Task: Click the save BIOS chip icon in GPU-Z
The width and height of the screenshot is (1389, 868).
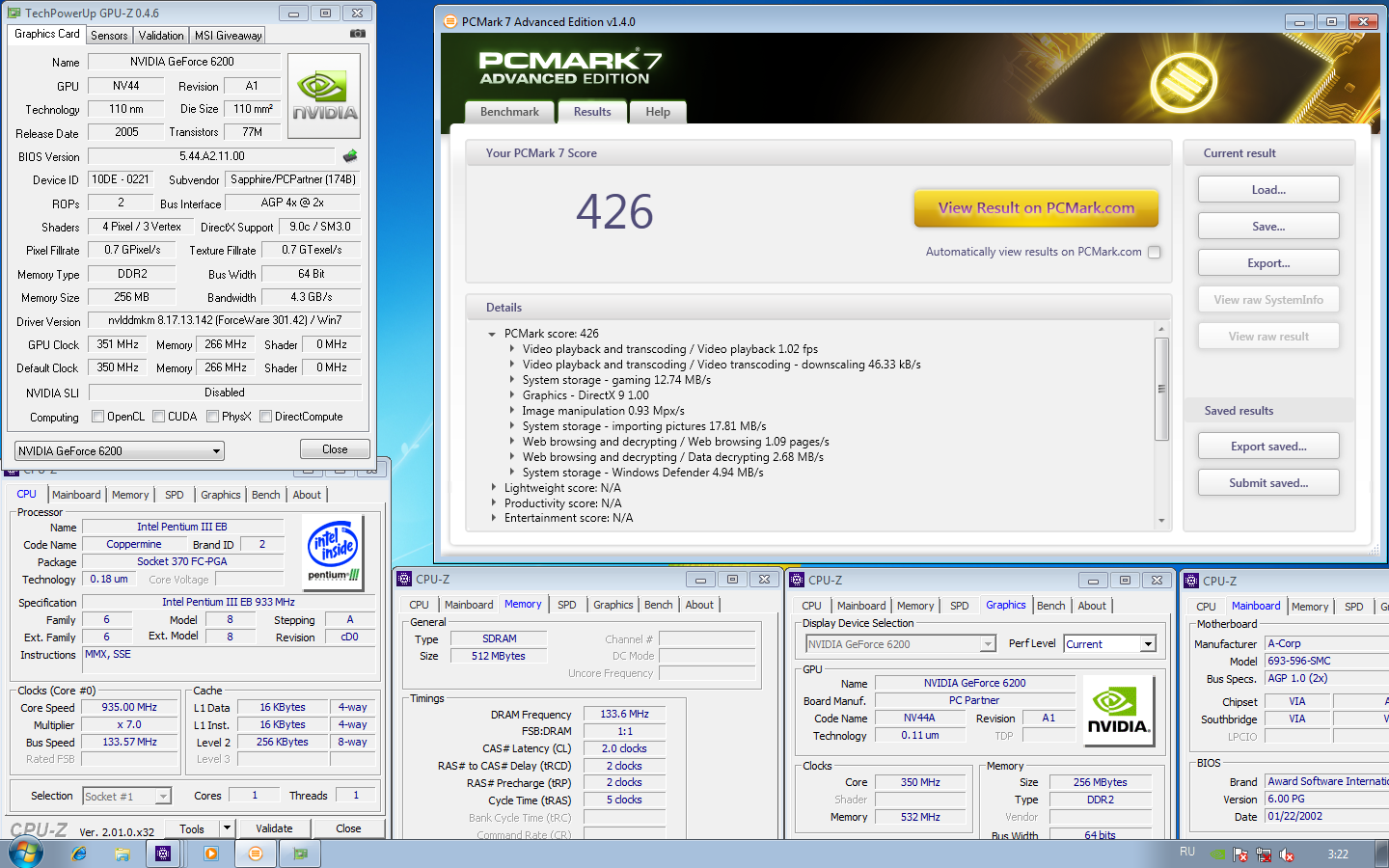Action: click(x=350, y=155)
